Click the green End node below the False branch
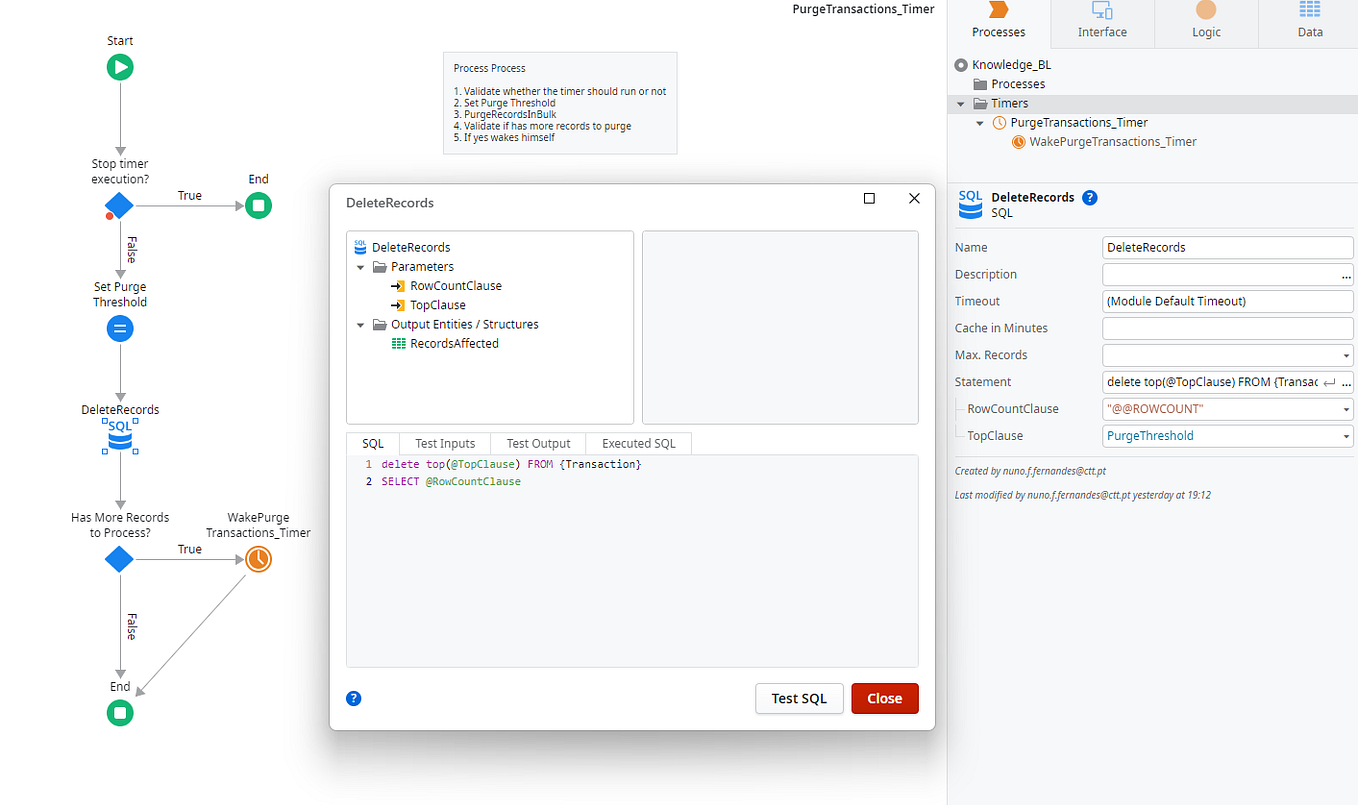Screen dimensions: 1358x805 coord(119,713)
